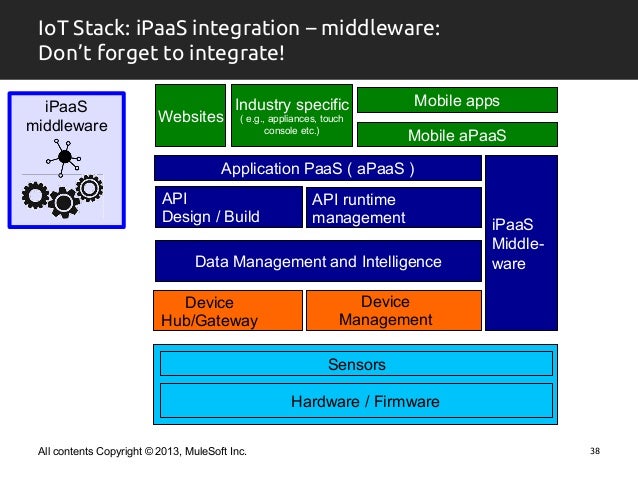Click the API runtime management block
This screenshot has height=479, width=638.
(x=394, y=208)
